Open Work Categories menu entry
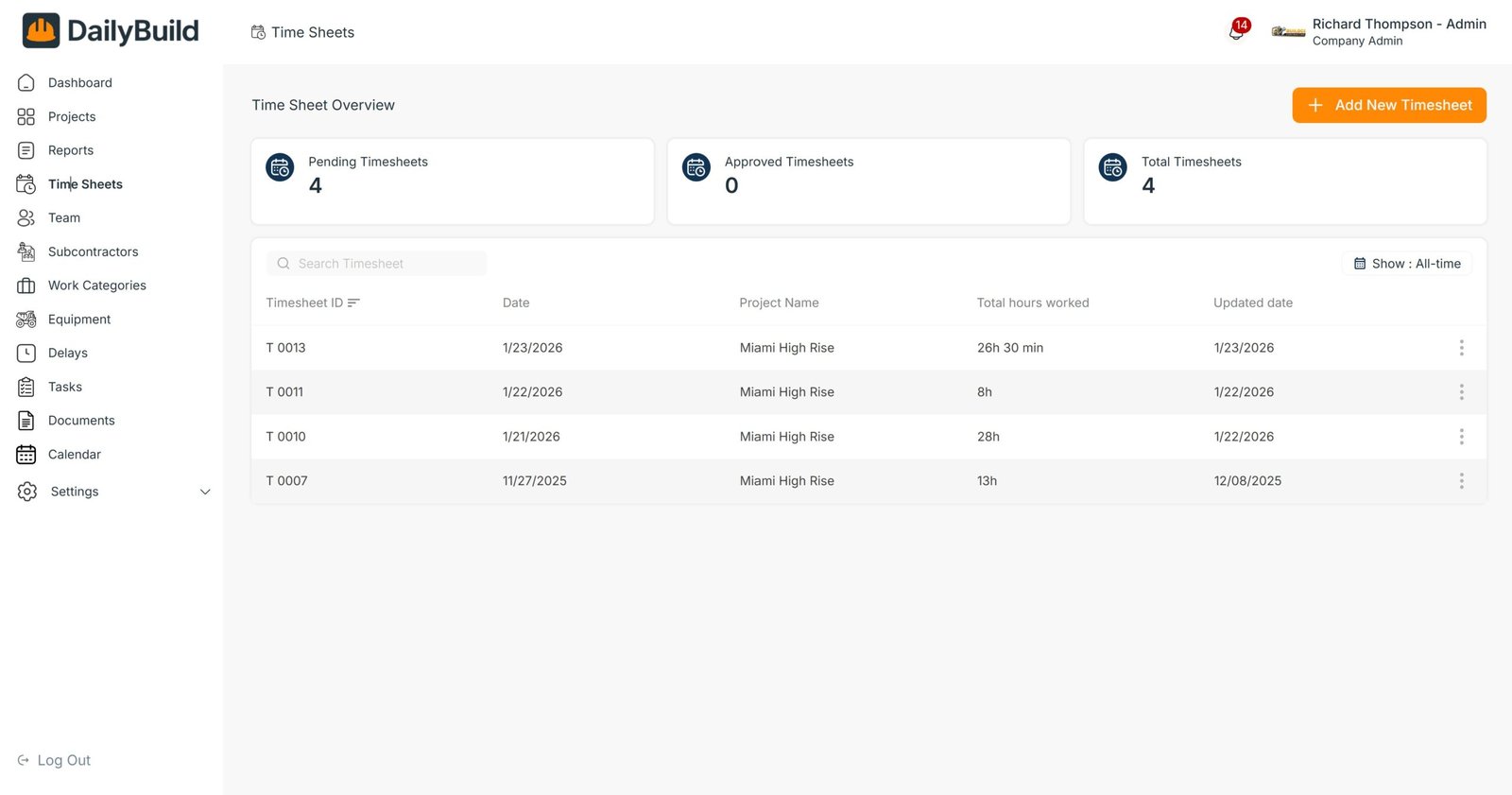This screenshot has height=795, width=1512. [x=96, y=285]
